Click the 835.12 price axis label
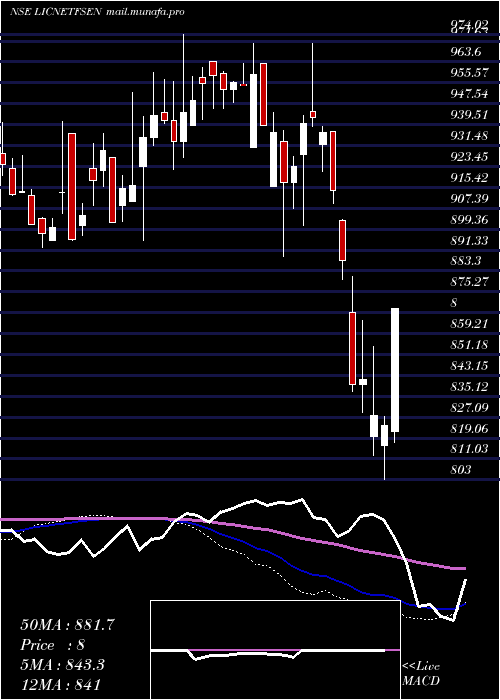 coord(469,387)
